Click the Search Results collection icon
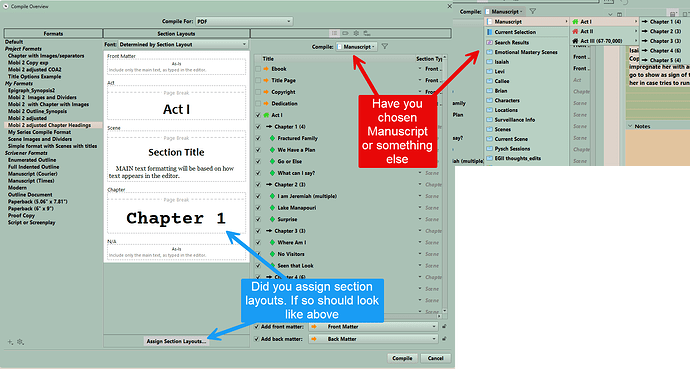This screenshot has height=369, width=690. tap(489, 43)
